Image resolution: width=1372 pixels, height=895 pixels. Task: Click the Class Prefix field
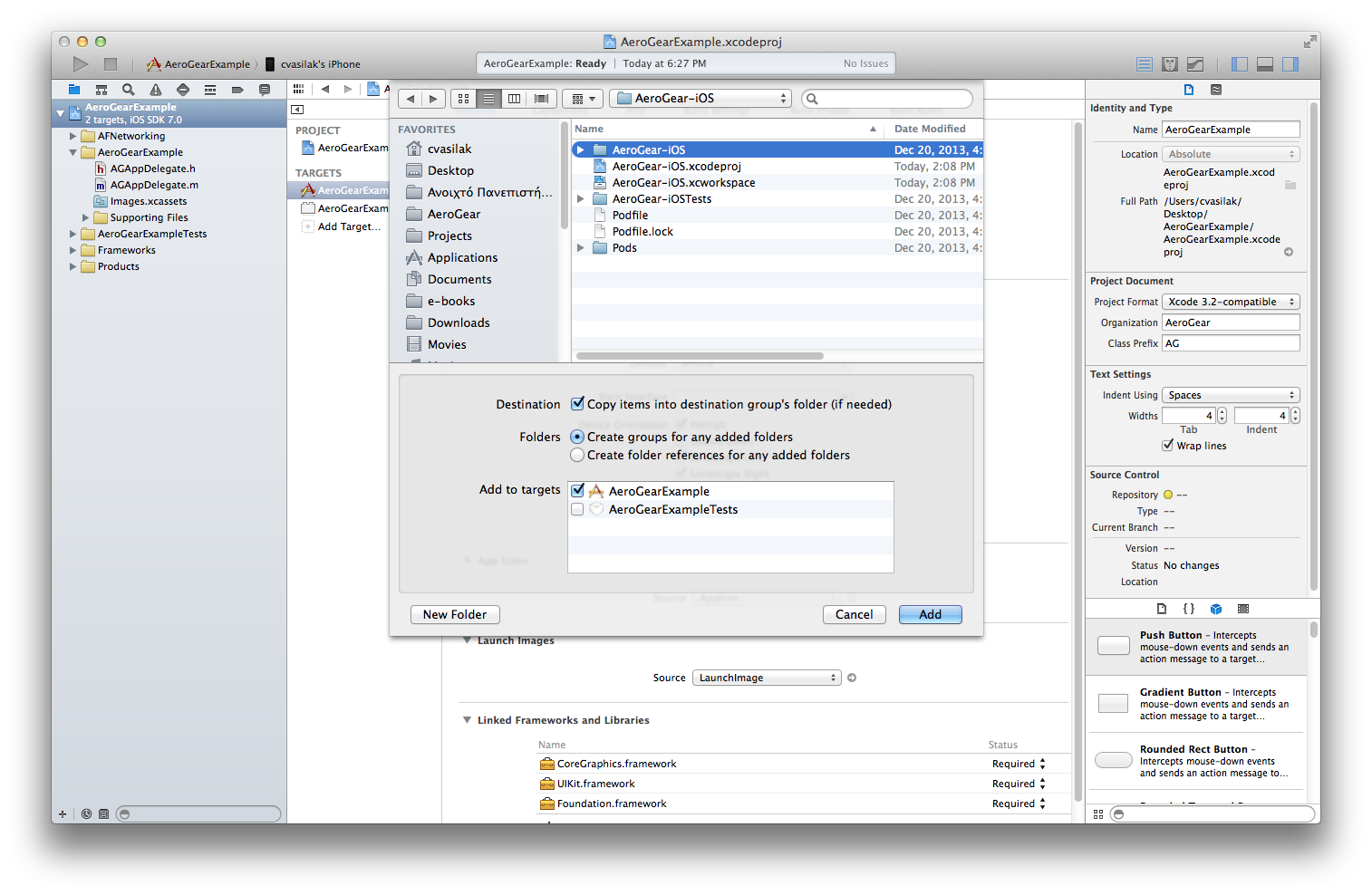pyautogui.click(x=1231, y=343)
